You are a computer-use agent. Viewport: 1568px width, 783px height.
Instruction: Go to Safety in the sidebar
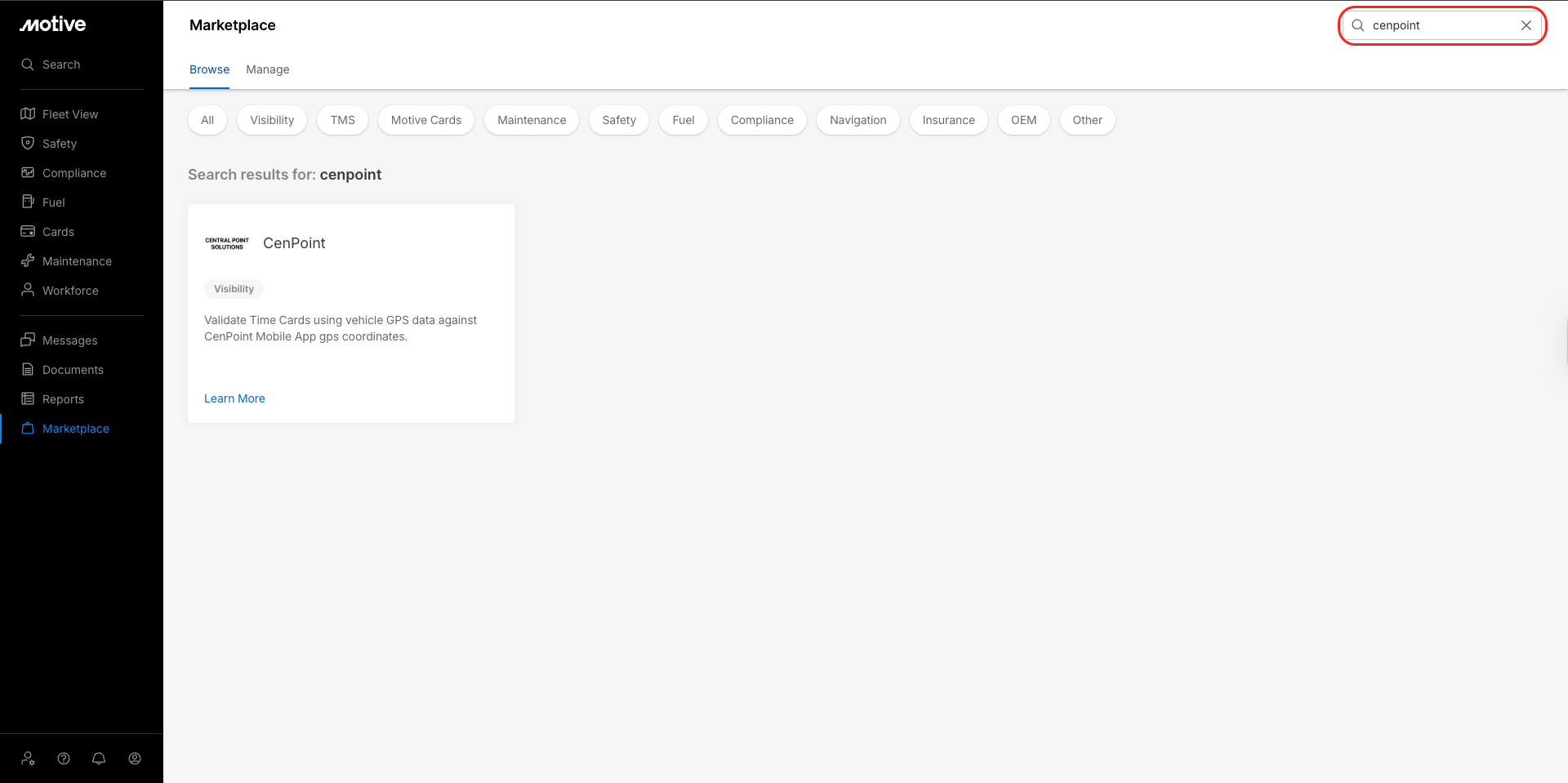tap(60, 144)
